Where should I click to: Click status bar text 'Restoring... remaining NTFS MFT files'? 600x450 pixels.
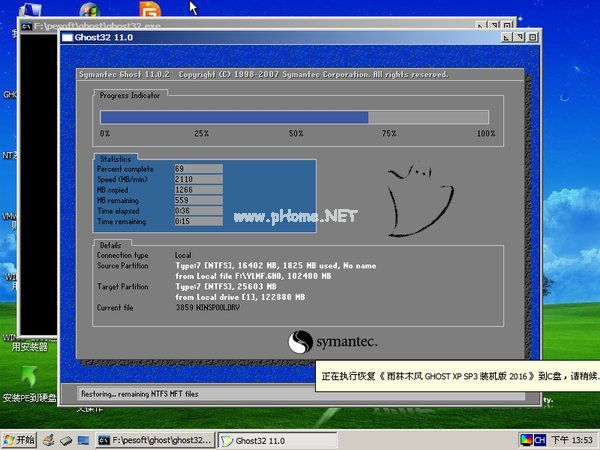click(140, 394)
